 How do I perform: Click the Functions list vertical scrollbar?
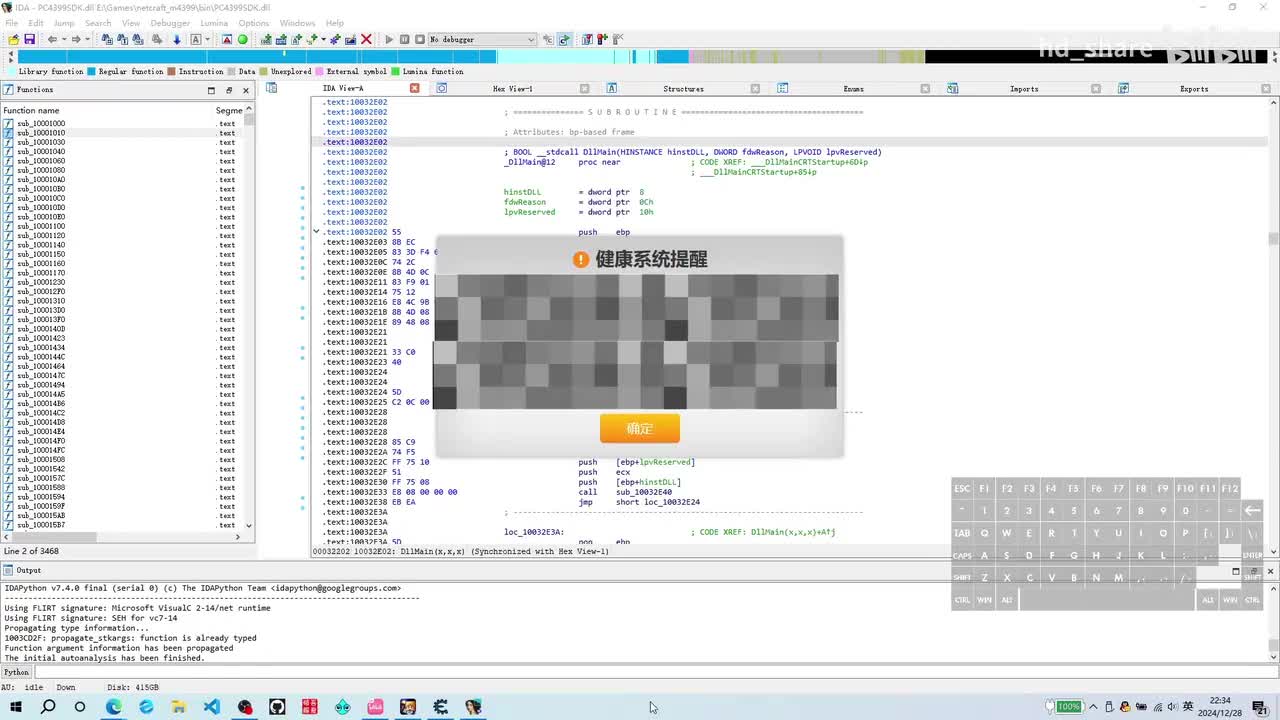coord(249,317)
